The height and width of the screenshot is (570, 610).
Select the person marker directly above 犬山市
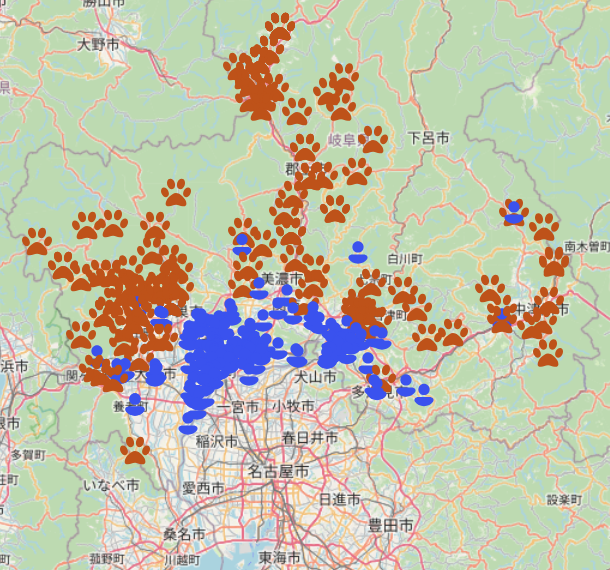click(298, 355)
